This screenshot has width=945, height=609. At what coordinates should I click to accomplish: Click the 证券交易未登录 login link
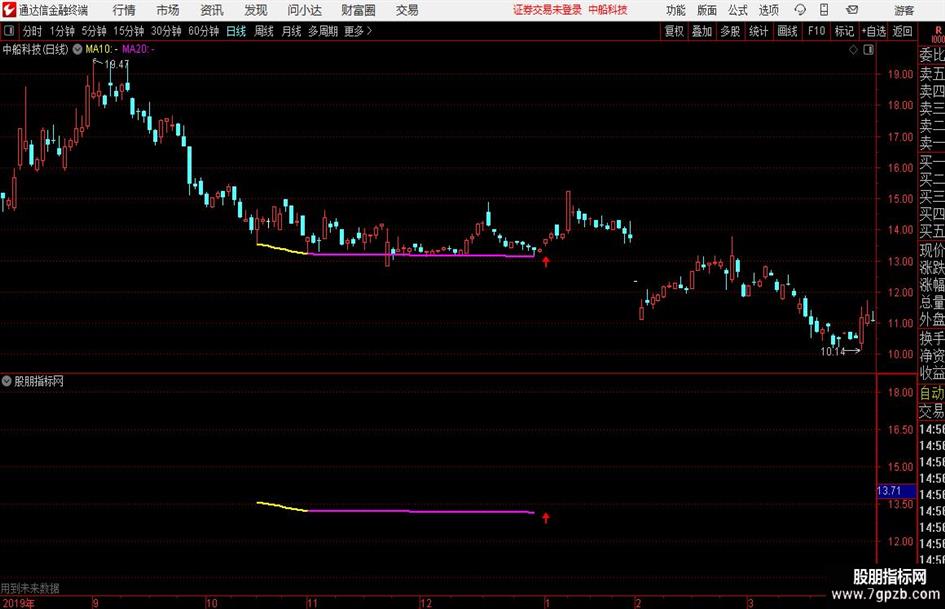pyautogui.click(x=547, y=10)
